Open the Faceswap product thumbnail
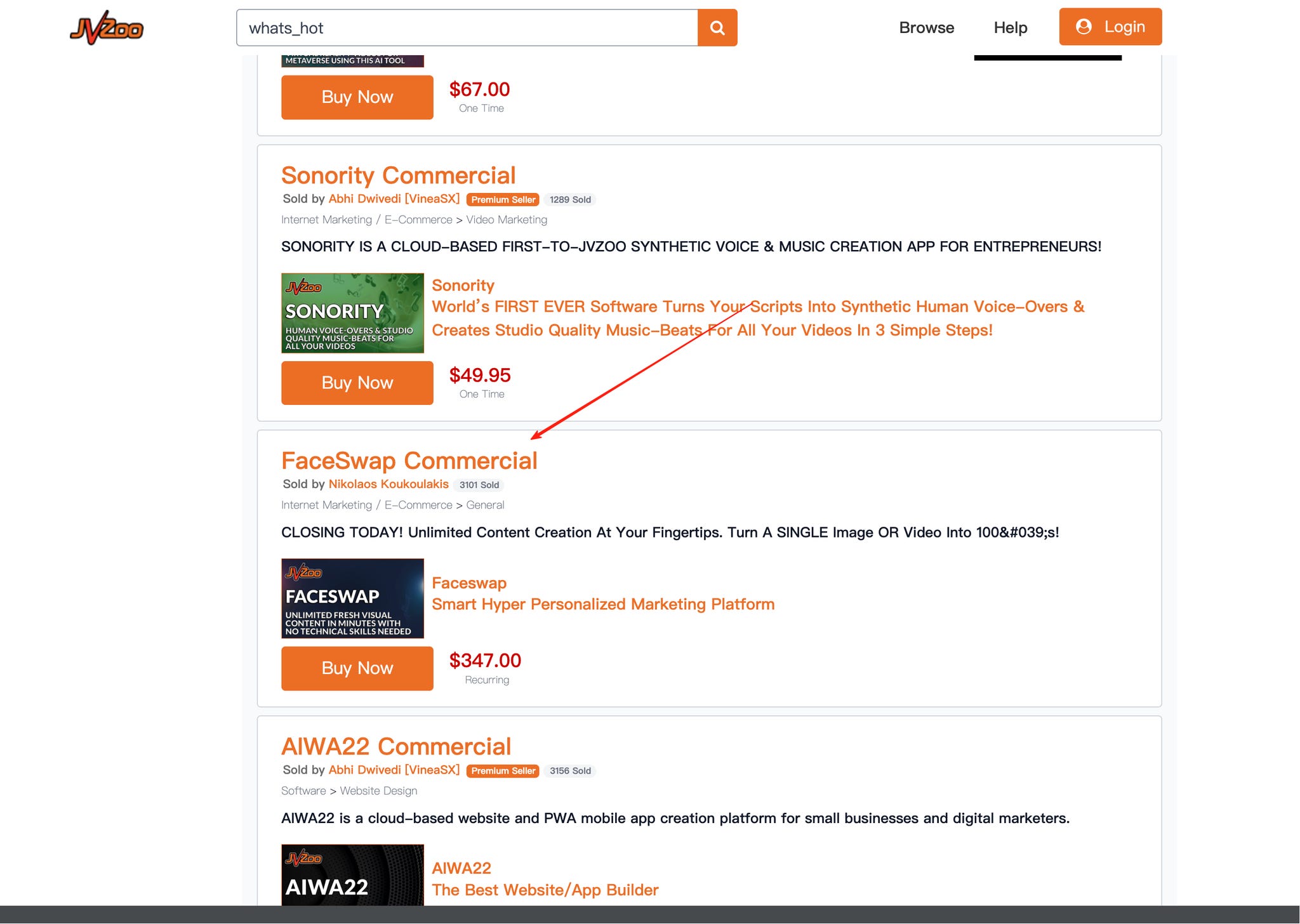 352,598
